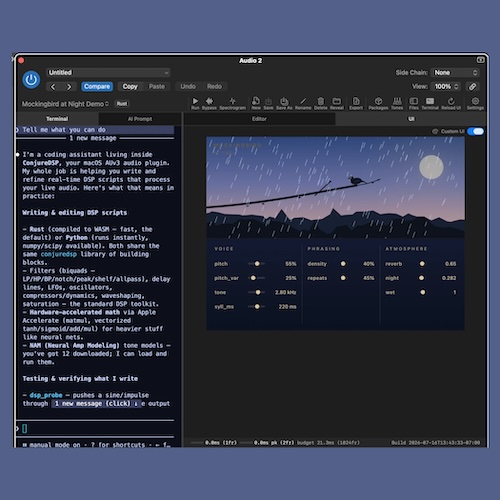Open the Side Chain None dropdown
The height and width of the screenshot is (500, 500).
point(455,73)
